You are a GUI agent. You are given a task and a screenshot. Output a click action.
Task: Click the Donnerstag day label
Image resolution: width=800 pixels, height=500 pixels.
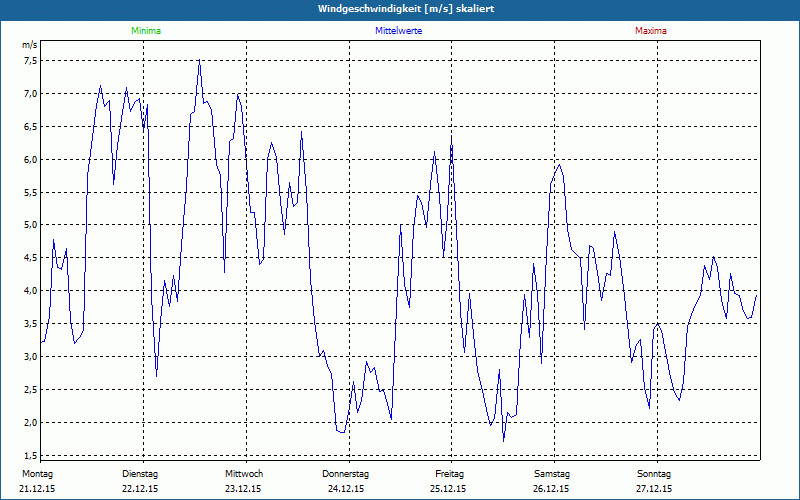(345, 474)
